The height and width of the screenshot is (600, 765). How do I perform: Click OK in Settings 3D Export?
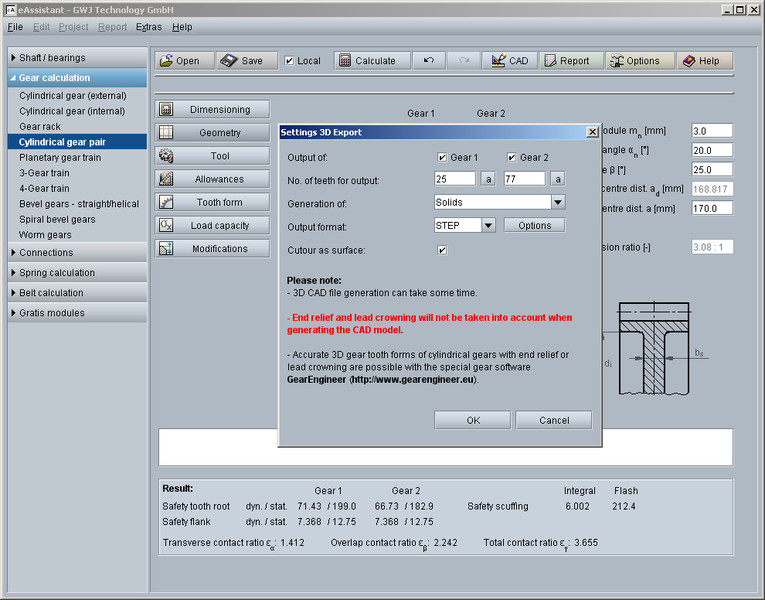473,420
